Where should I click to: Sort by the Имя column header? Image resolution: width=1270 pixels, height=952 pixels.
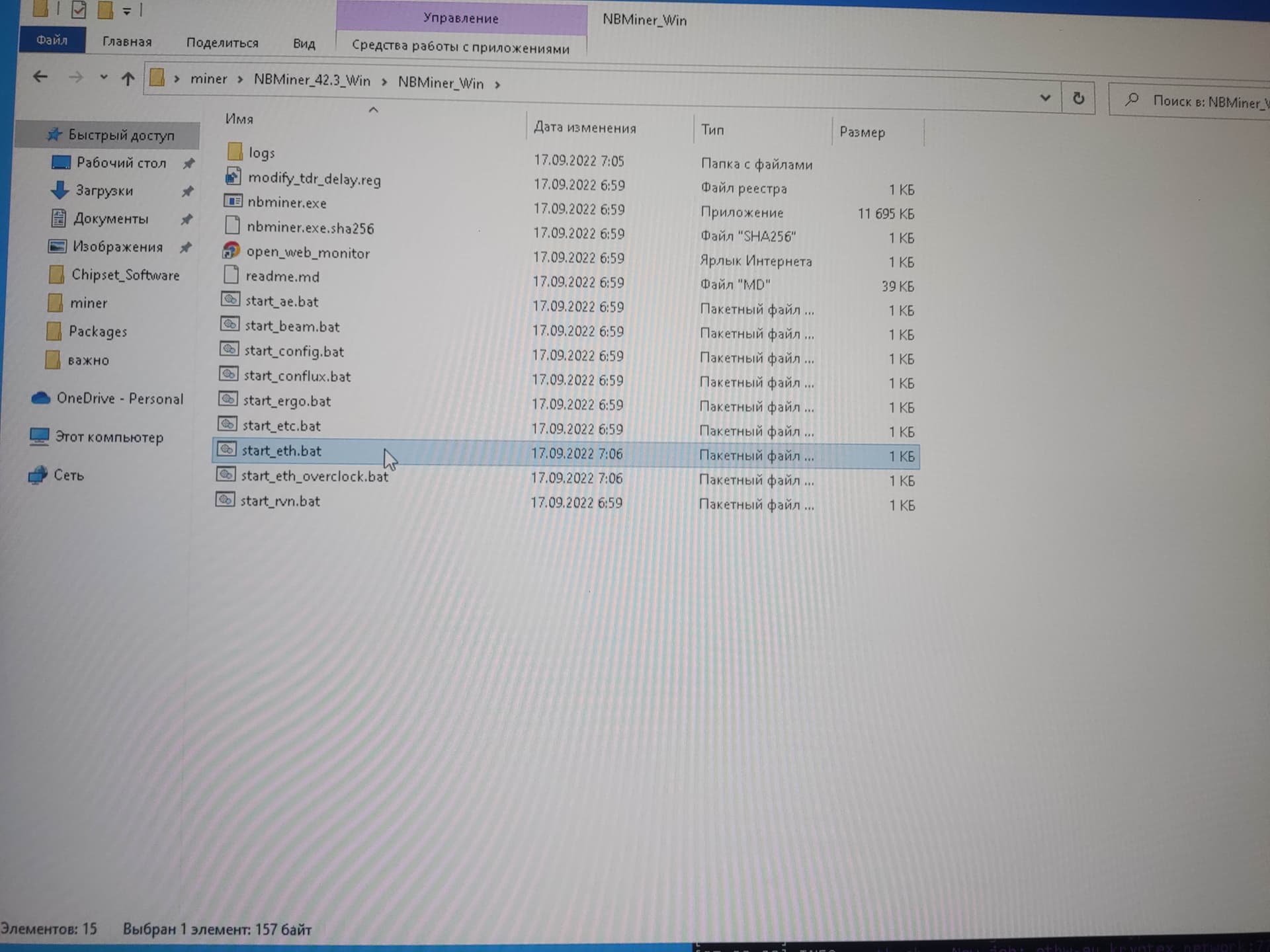click(239, 119)
